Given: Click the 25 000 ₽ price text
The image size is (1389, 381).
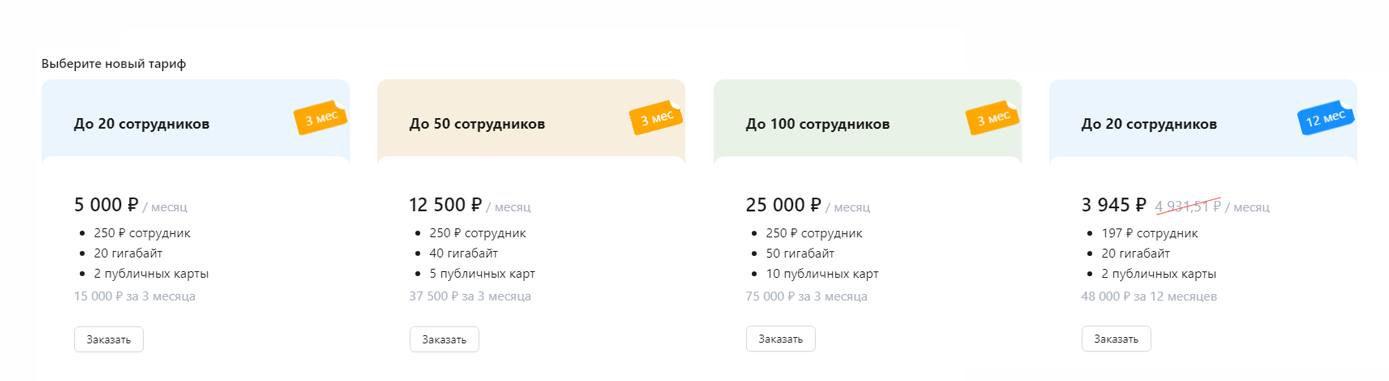Looking at the screenshot, I should 783,205.
